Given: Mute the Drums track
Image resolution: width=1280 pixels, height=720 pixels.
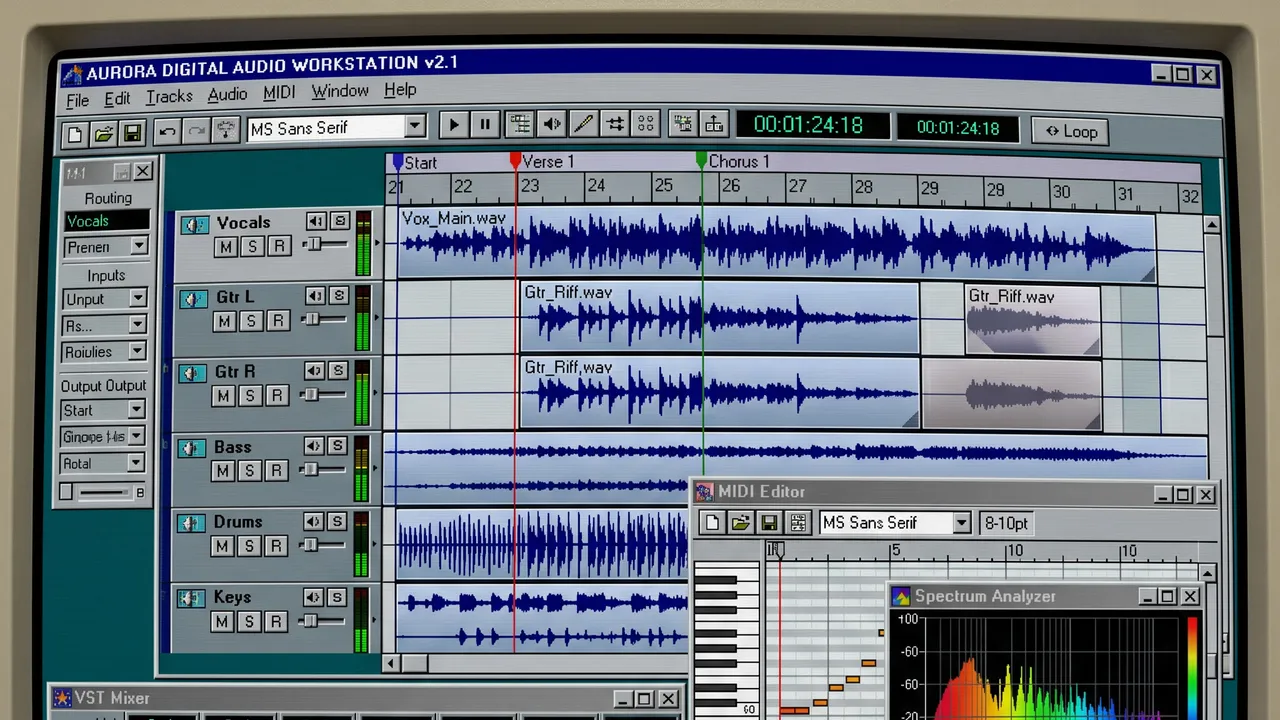Looking at the screenshot, I should (x=223, y=546).
